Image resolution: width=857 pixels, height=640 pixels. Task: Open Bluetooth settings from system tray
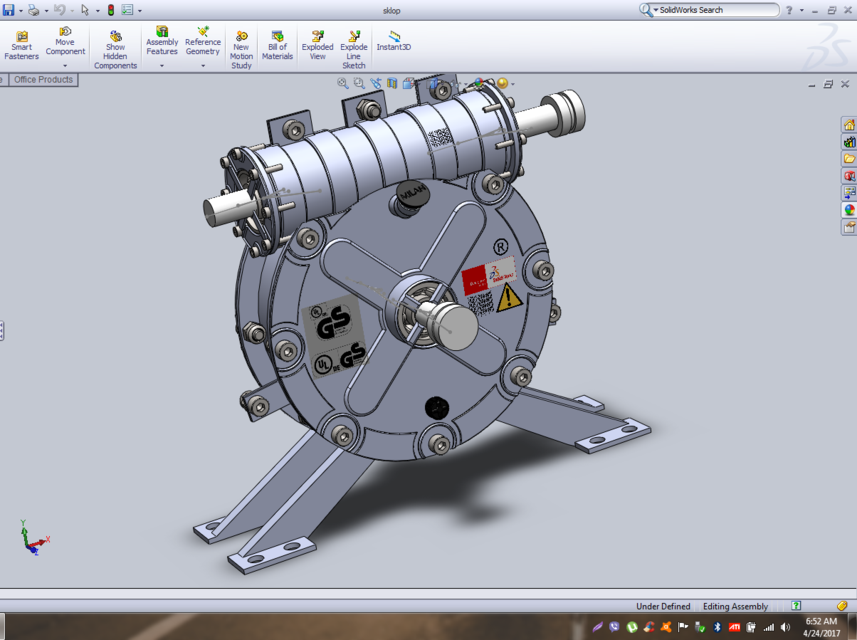click(717, 627)
